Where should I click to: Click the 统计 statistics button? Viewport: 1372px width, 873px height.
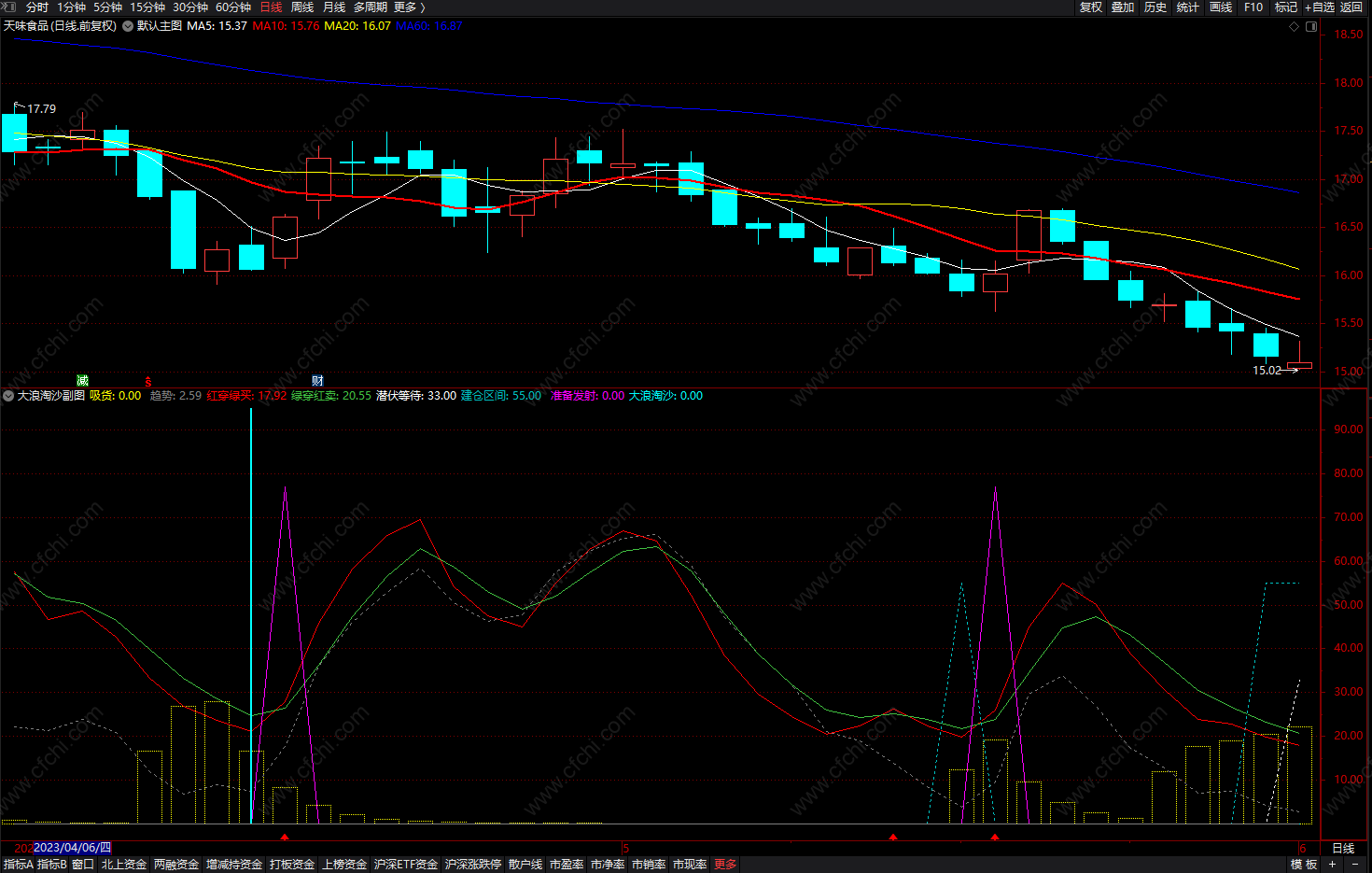[1188, 7]
